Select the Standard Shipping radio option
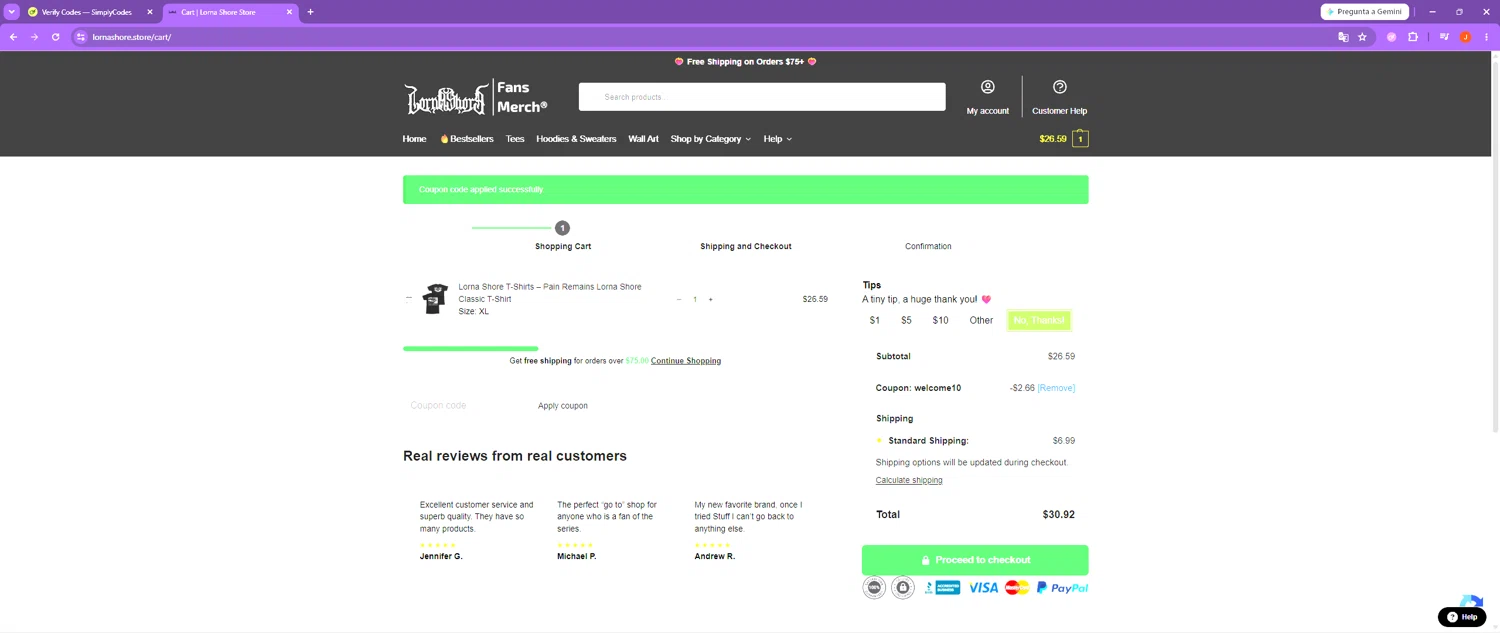This screenshot has height=633, width=1500. tap(879, 440)
